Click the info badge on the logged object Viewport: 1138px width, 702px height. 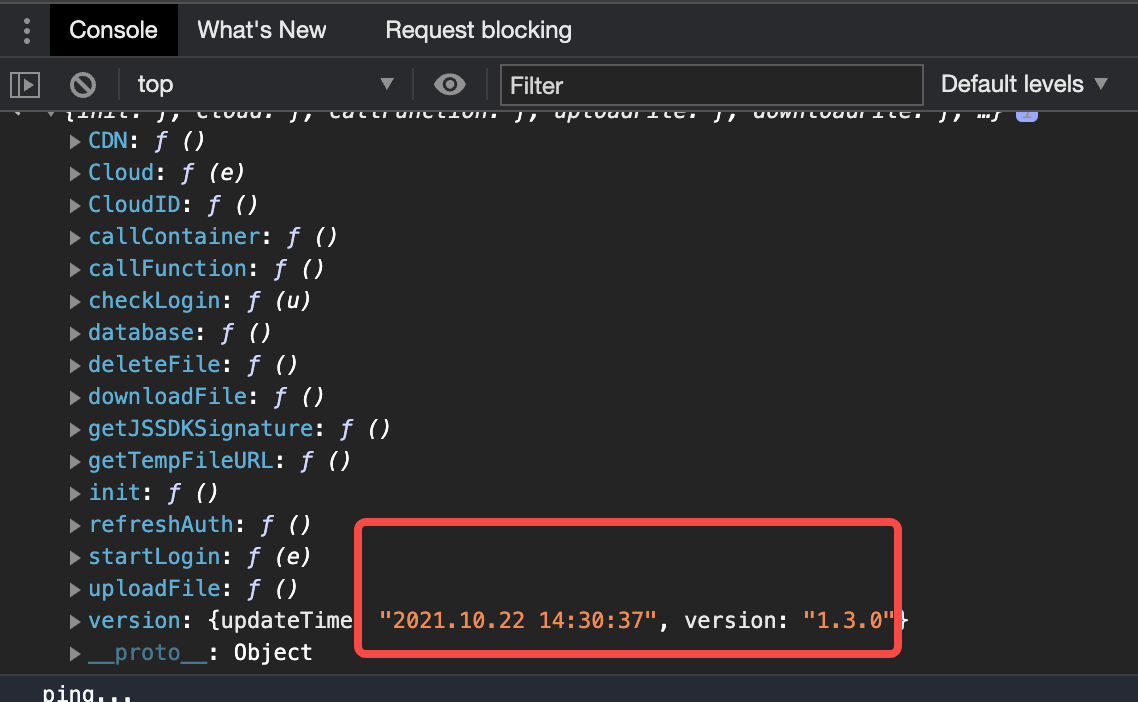(1027, 113)
